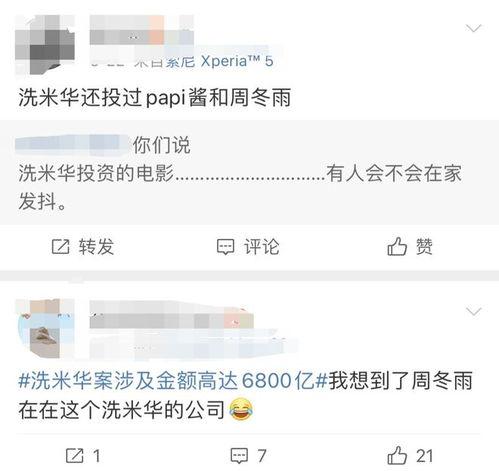The image size is (499, 471).
Task: Expand the first post's chevron menu
Action: (x=473, y=28)
